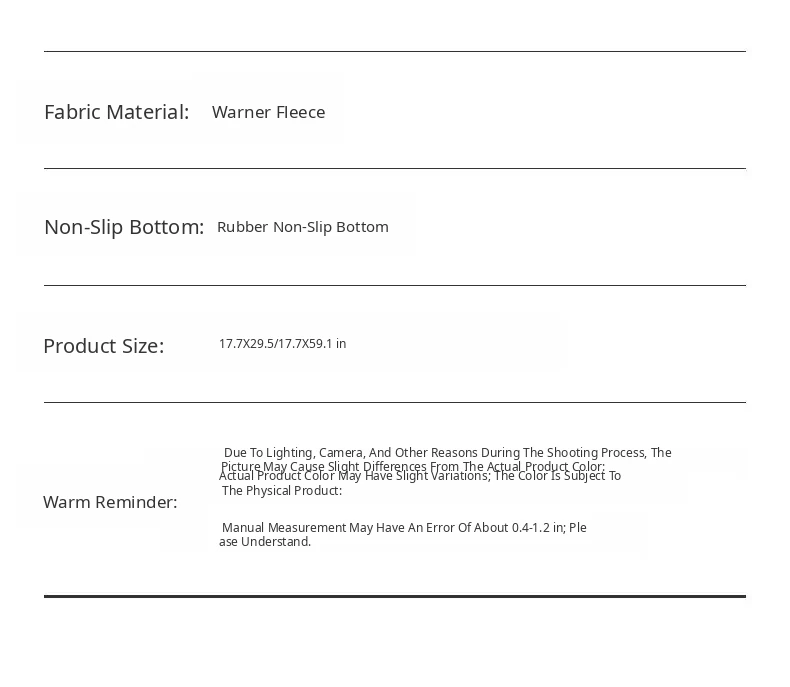Click the thick bottom divider line
The image size is (790, 687).
pos(395,596)
